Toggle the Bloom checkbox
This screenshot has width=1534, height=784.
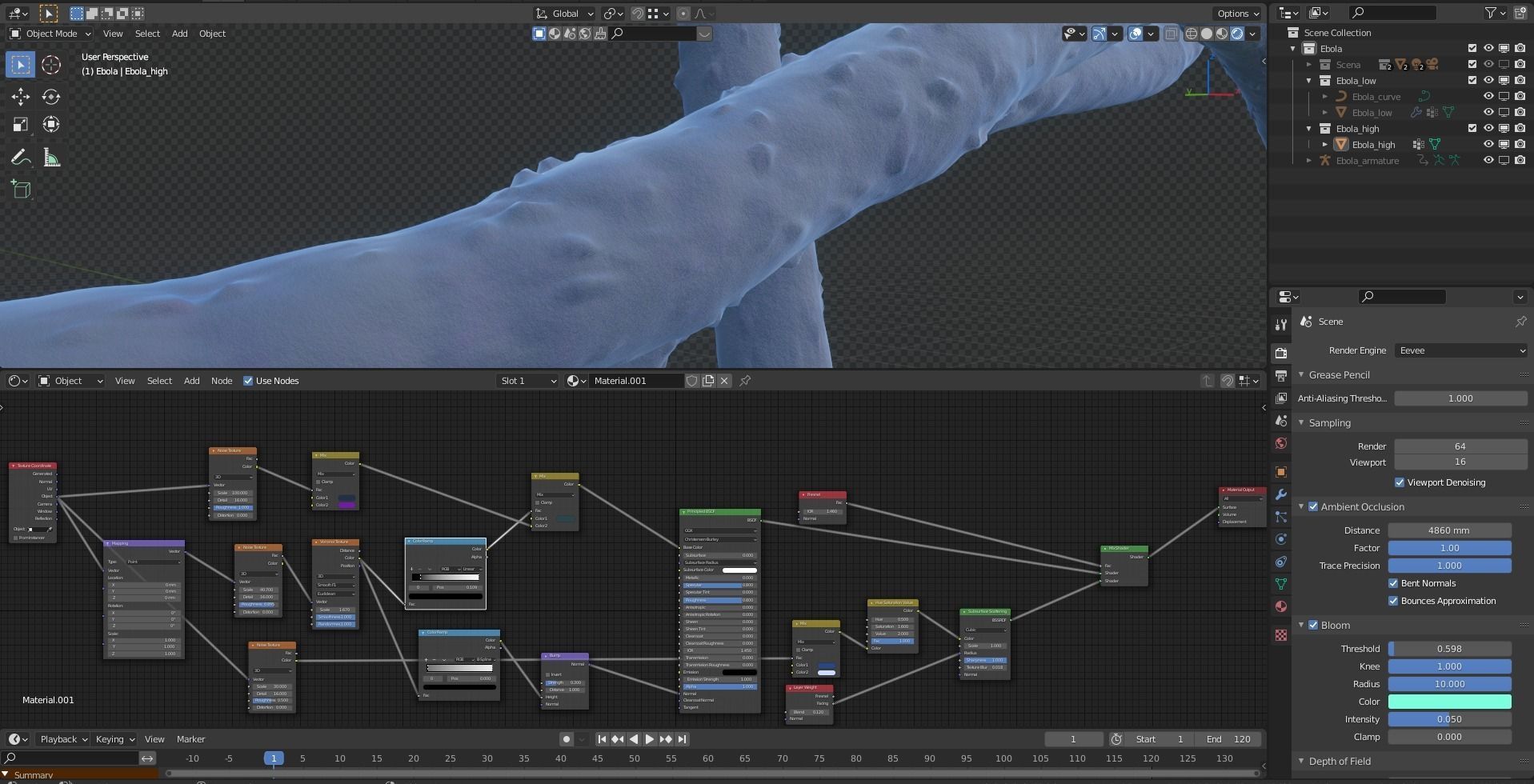tap(1313, 625)
